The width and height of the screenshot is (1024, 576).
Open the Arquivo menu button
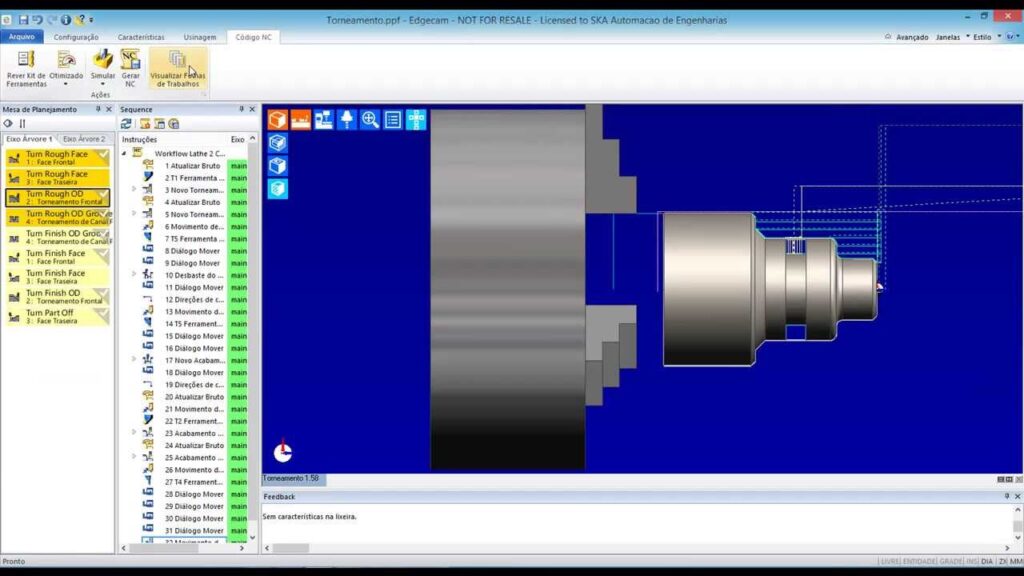click(21, 37)
